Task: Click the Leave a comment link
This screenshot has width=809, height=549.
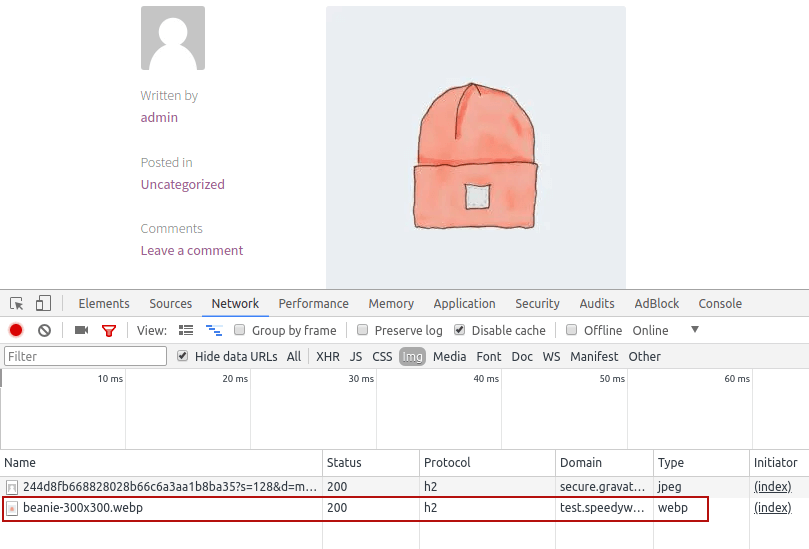Action: click(x=191, y=251)
